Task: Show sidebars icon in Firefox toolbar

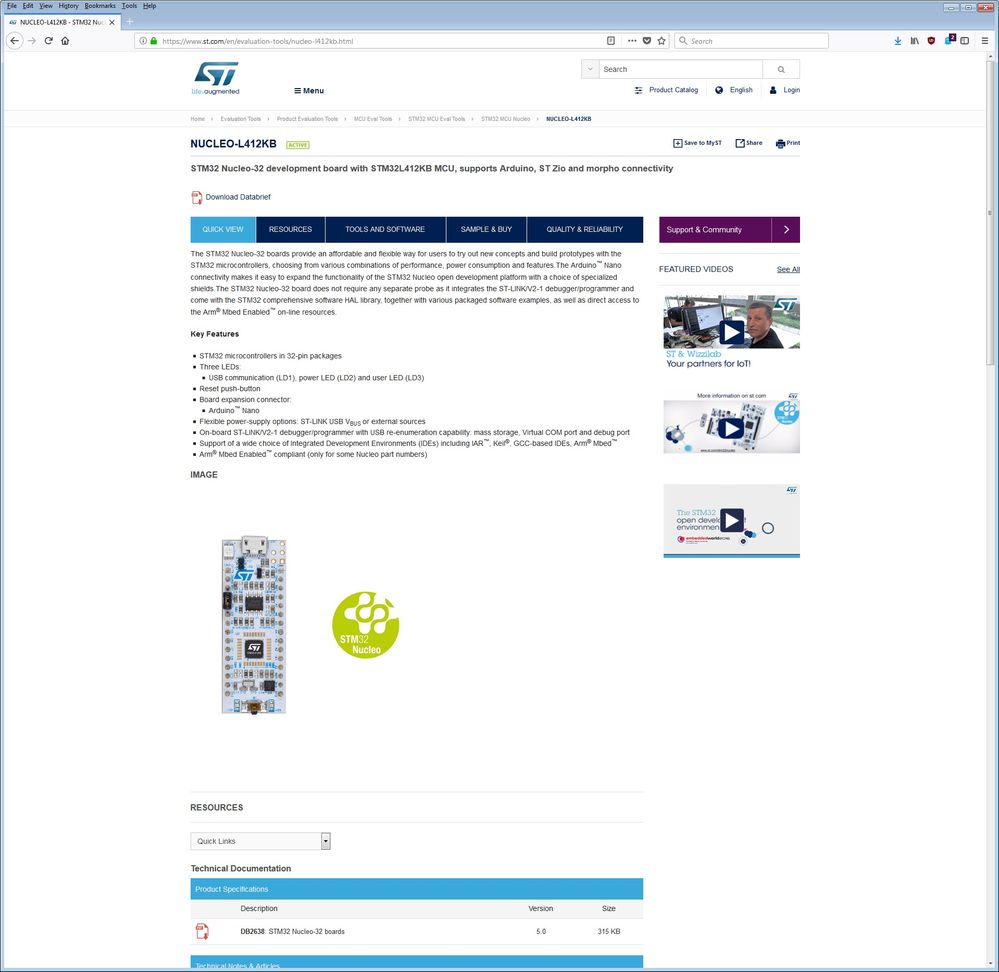Action: [965, 41]
